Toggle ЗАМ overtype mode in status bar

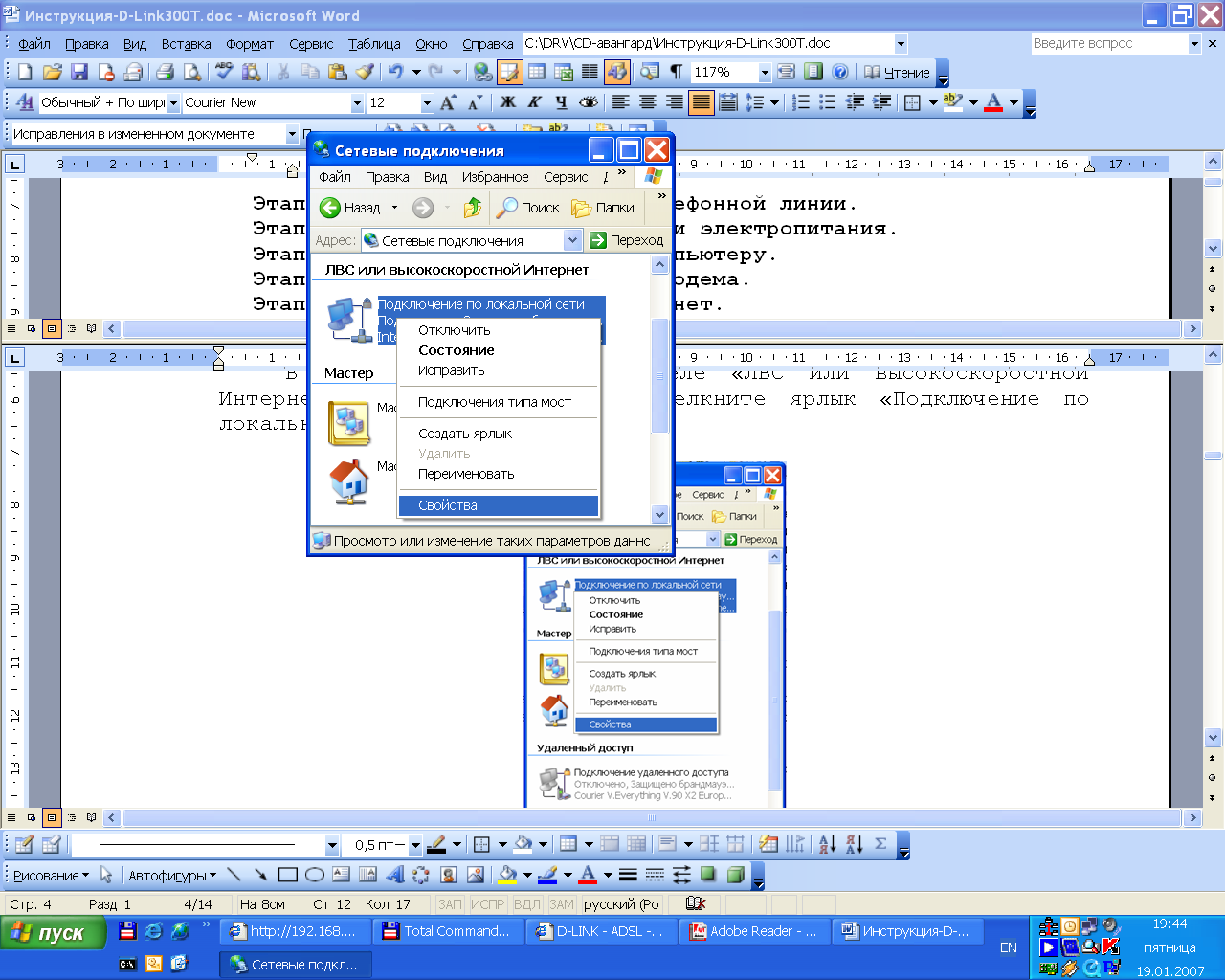click(562, 904)
